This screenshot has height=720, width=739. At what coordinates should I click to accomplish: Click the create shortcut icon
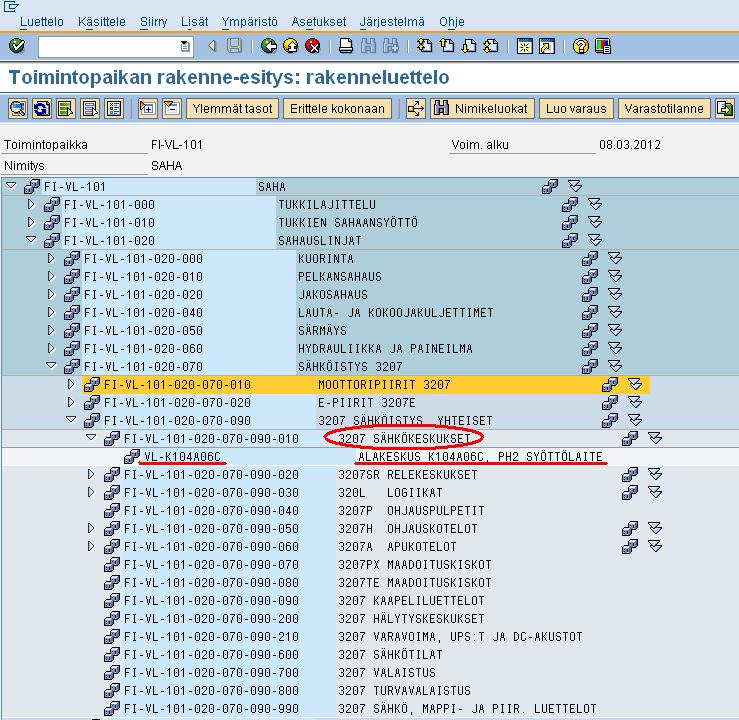point(547,46)
